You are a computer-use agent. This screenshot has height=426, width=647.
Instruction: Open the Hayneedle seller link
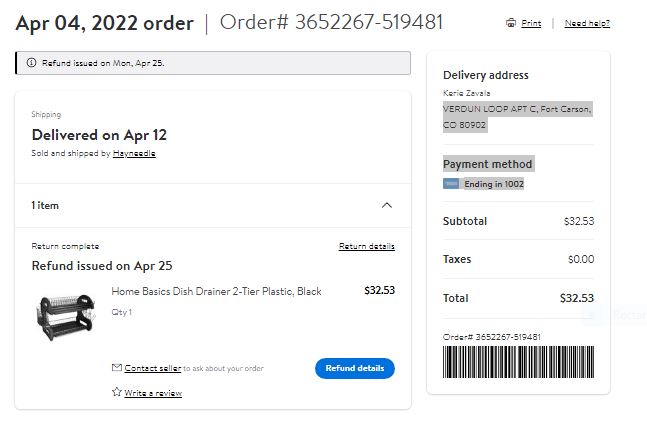[x=134, y=153]
